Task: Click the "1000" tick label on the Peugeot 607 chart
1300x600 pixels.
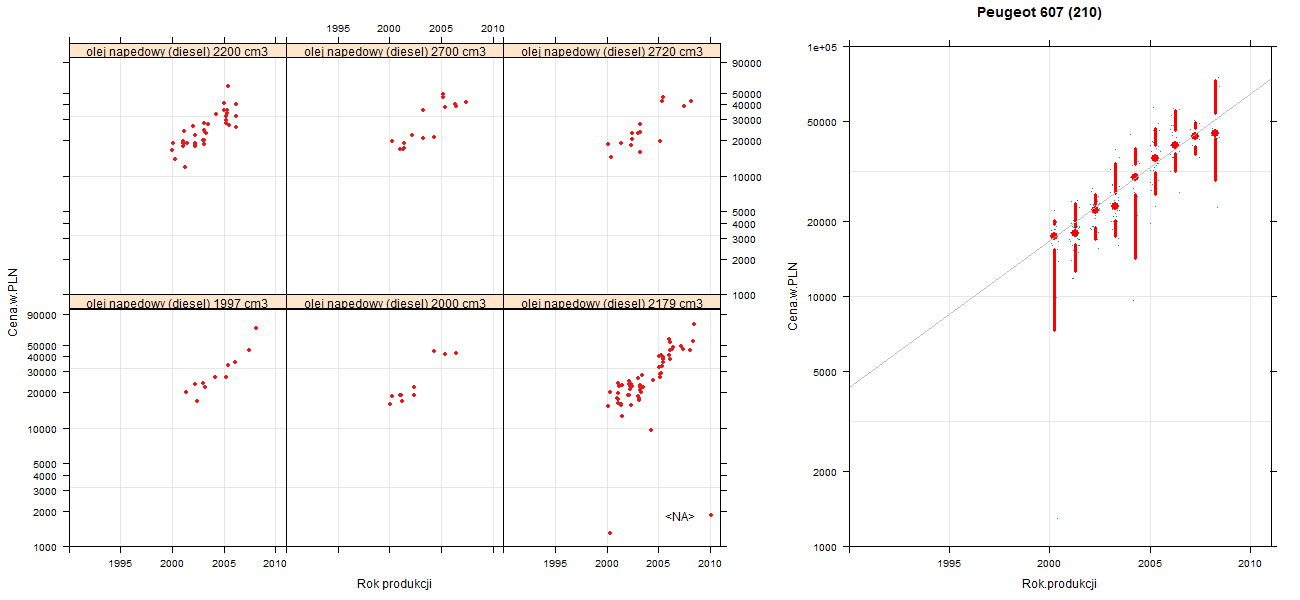Action: click(x=827, y=547)
